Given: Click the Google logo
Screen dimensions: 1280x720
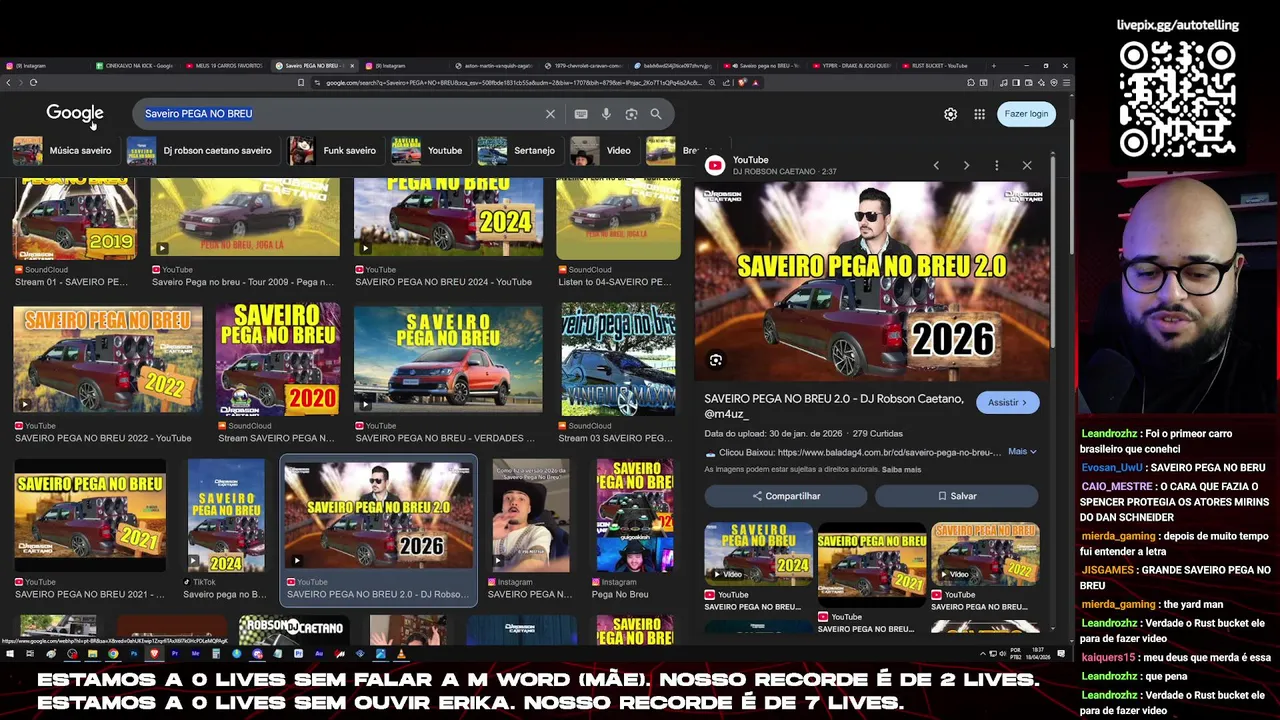Looking at the screenshot, I should pyautogui.click(x=75, y=114).
